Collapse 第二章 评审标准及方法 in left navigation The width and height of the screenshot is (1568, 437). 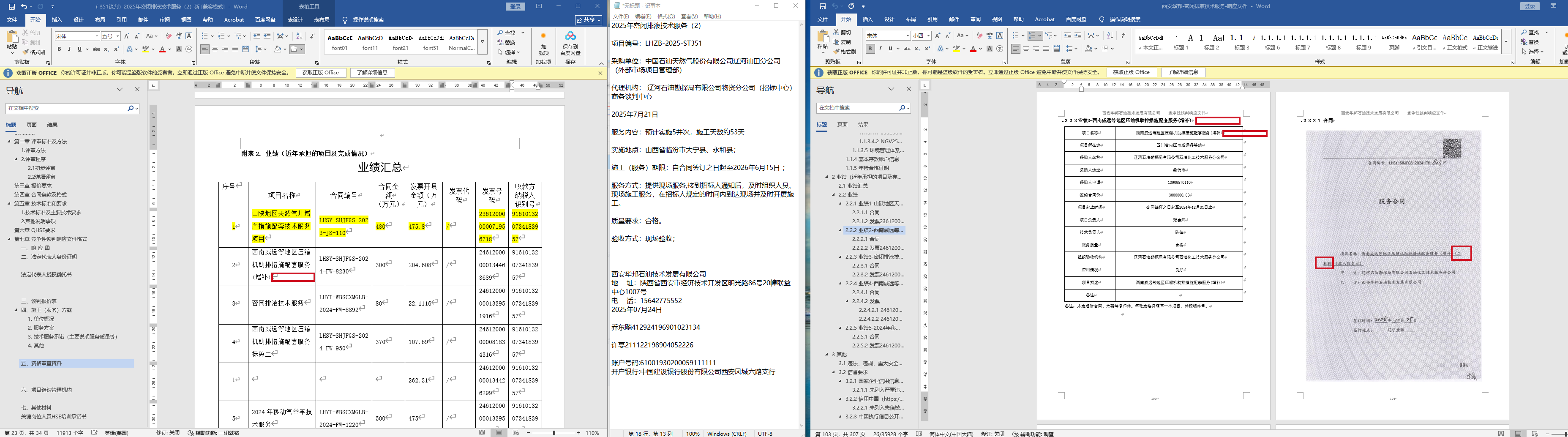tap(10, 141)
